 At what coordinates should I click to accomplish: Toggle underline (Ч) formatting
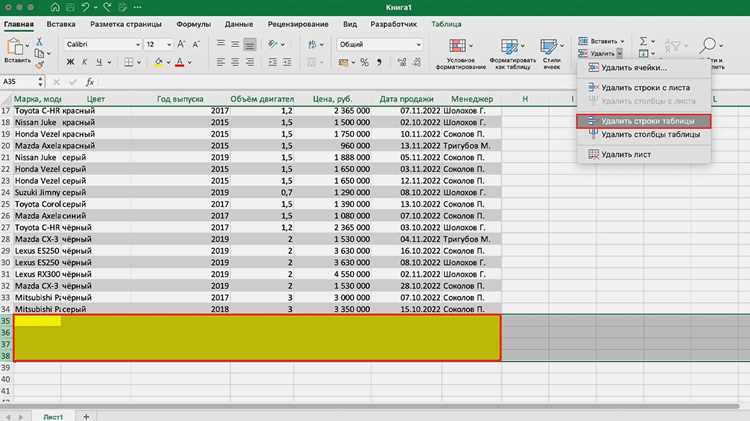99,62
